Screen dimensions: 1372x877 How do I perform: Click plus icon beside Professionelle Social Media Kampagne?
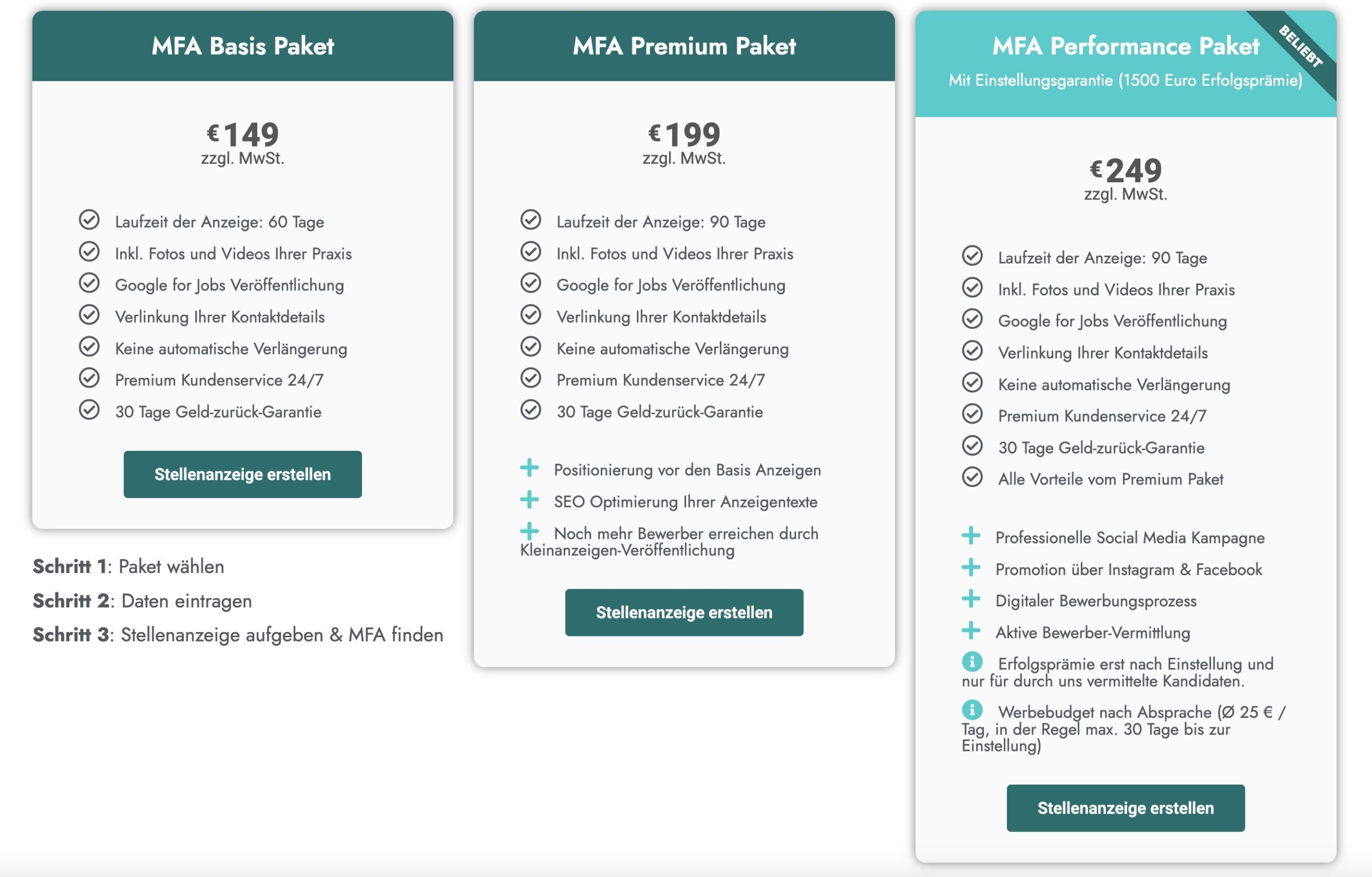971,536
